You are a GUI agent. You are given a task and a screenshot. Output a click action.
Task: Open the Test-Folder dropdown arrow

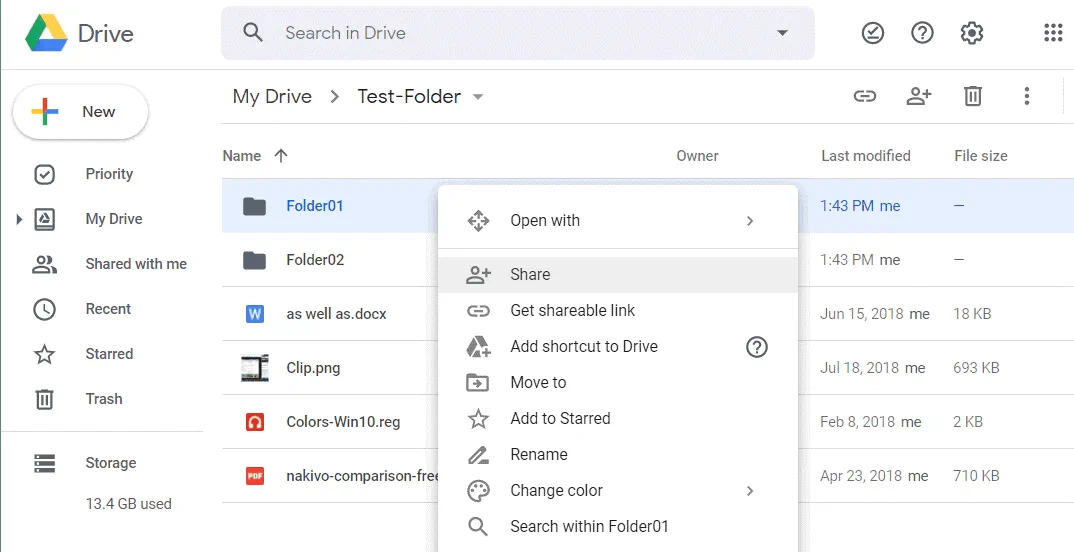tap(478, 97)
